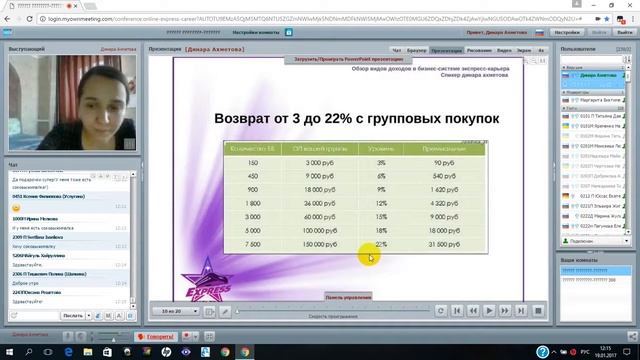Click the smiley emoji in chat
Viewport: 640px width, 360px height.
point(16,208)
